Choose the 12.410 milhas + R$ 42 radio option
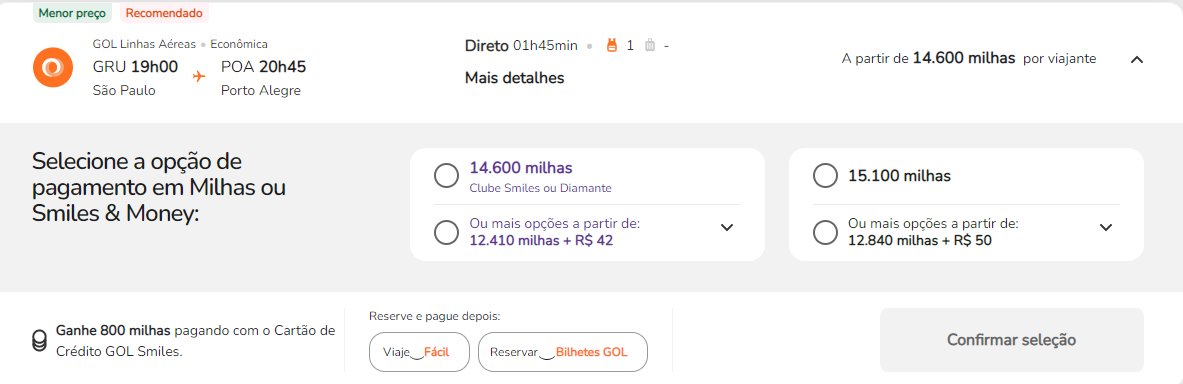The image size is (1183, 384). point(447,232)
